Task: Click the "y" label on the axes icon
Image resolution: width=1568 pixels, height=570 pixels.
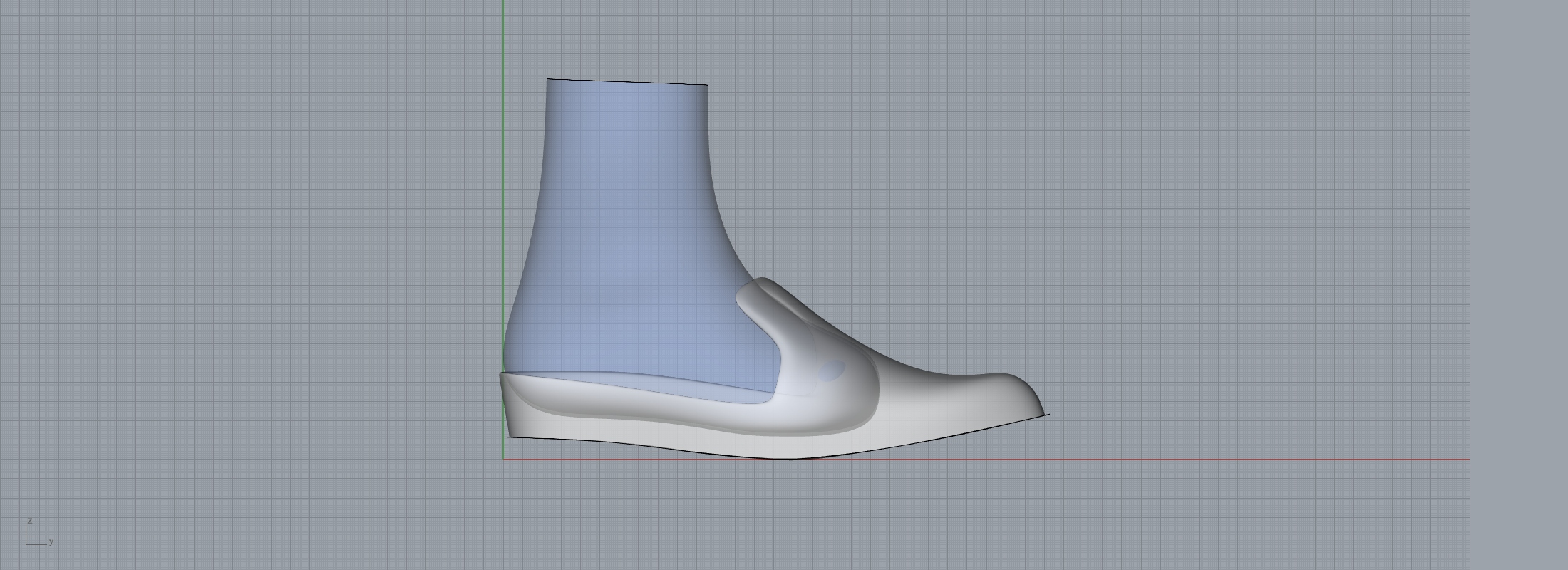Action: 51,541
